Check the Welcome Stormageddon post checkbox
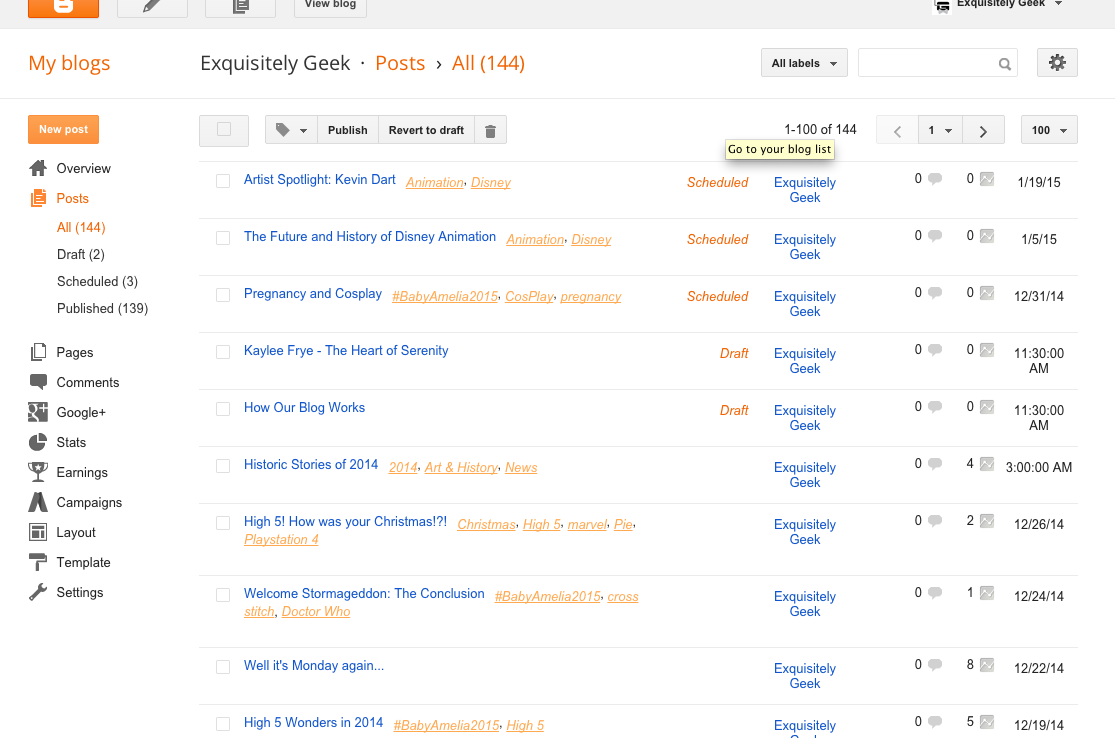The width and height of the screenshot is (1115, 738). point(223,595)
